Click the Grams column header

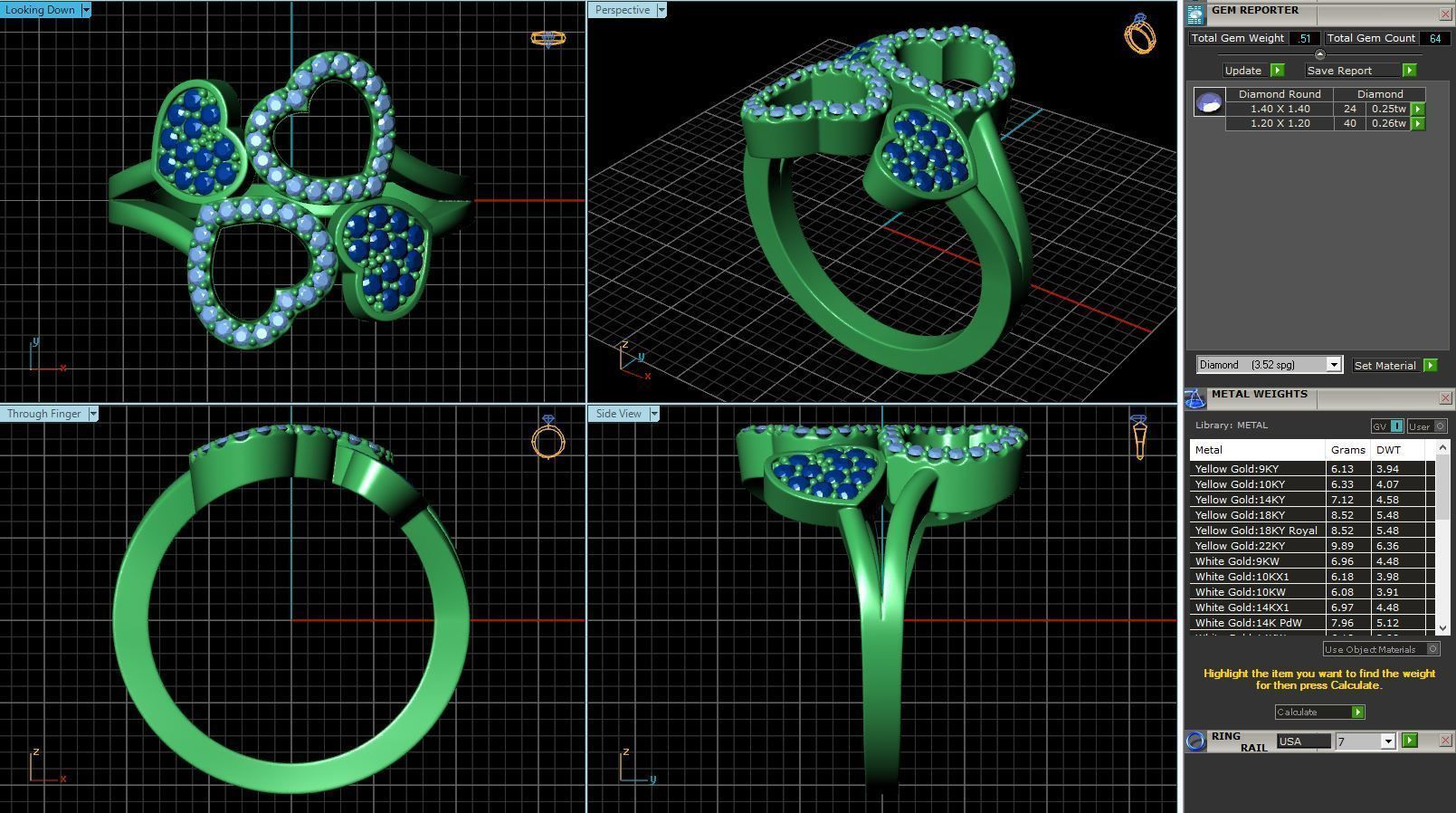1348,449
